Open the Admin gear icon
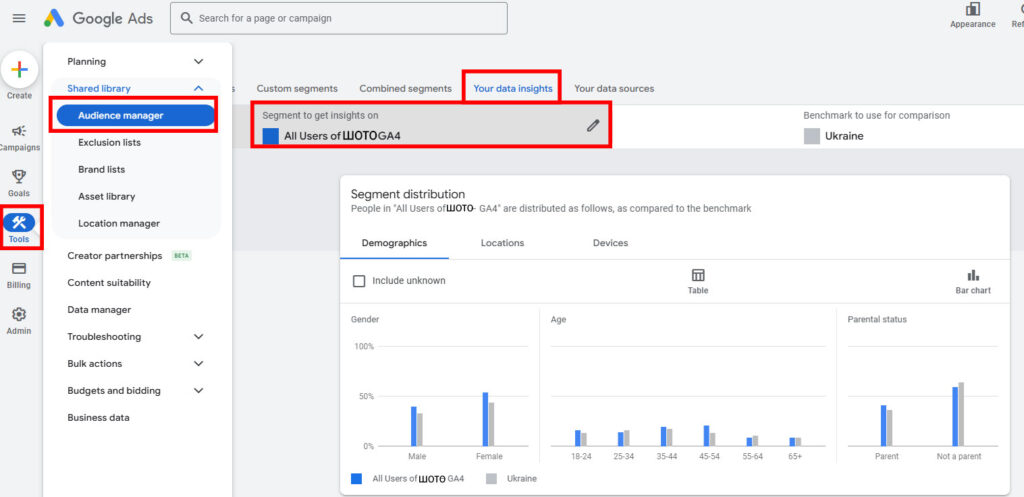The image size is (1024, 497). [19, 314]
